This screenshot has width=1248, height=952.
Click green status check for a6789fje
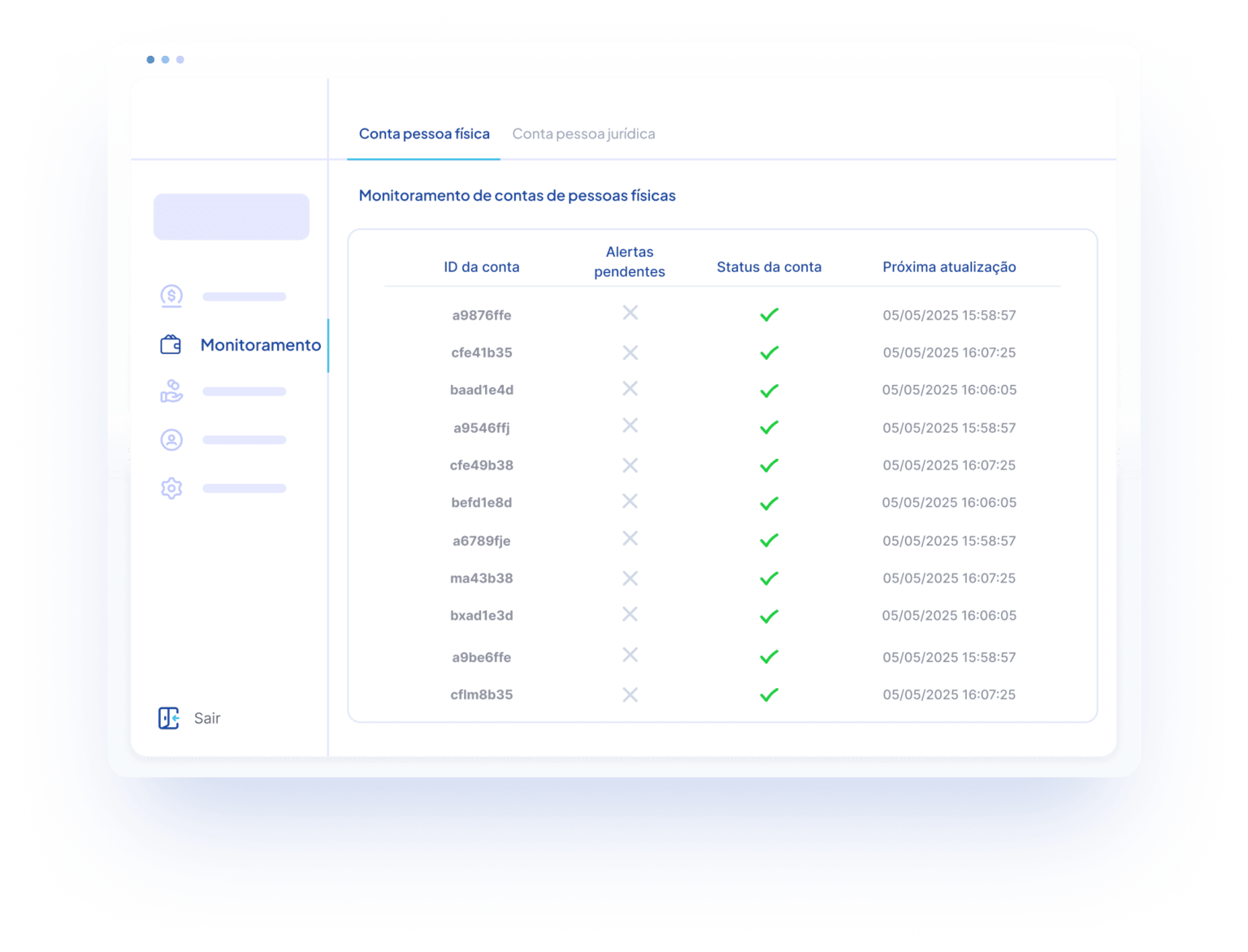click(x=769, y=540)
